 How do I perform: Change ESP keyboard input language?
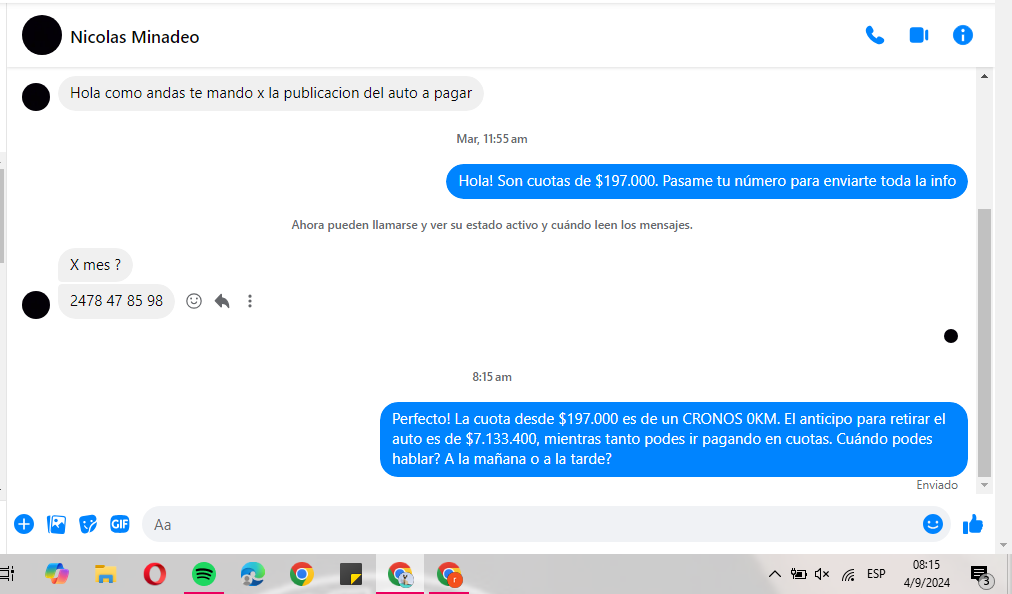[x=876, y=573]
